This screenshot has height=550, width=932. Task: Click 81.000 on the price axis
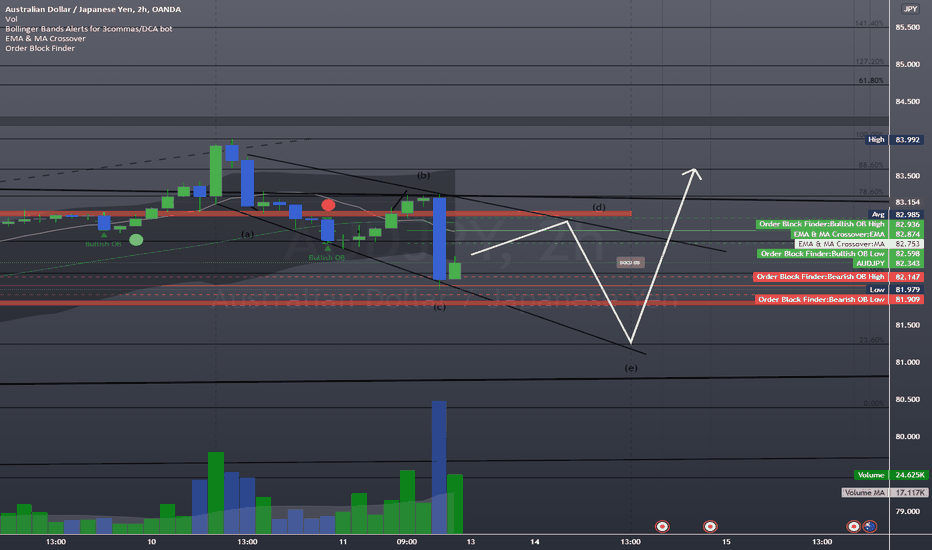coord(907,362)
